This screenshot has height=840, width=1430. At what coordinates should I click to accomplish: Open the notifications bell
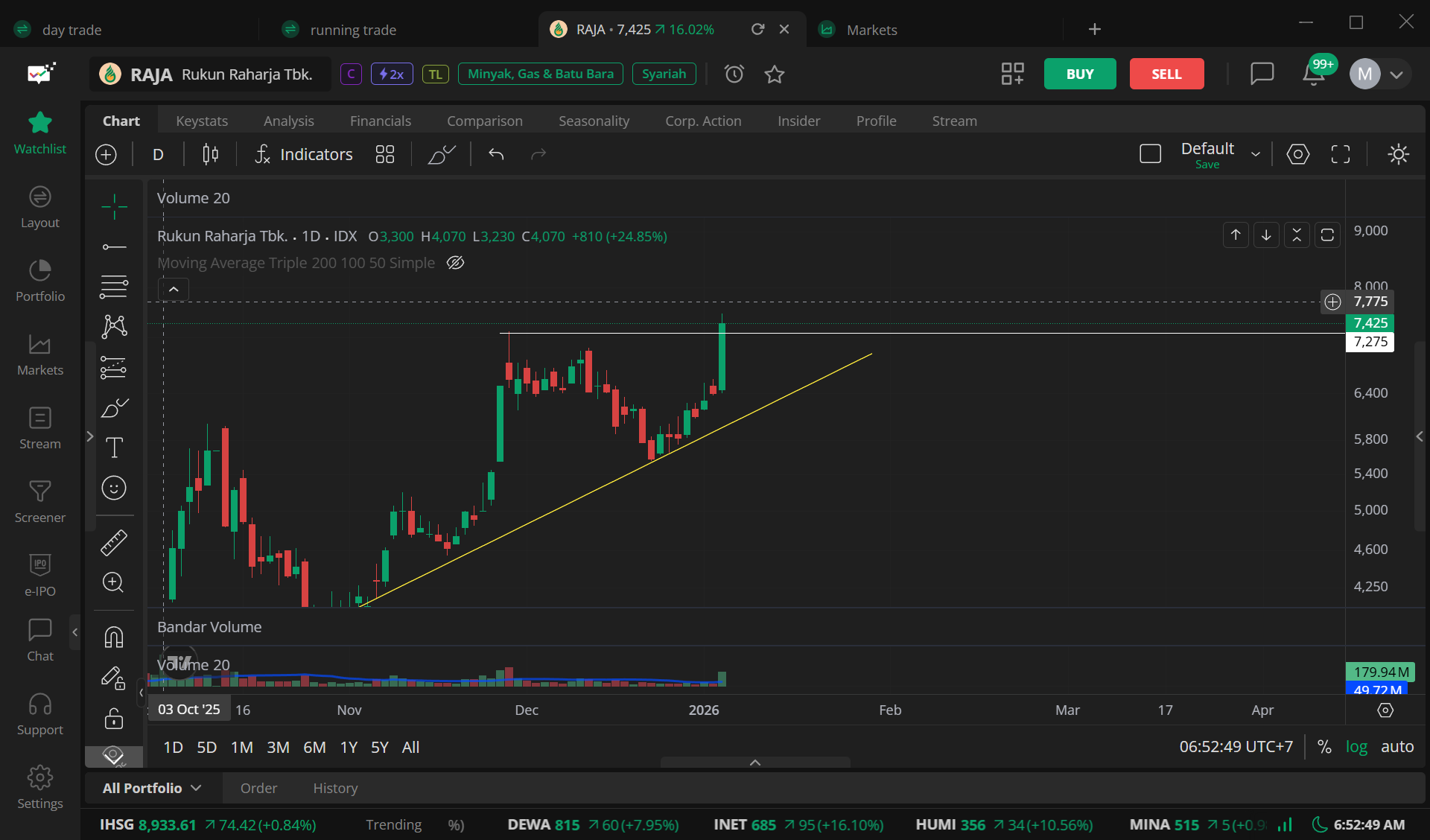(1313, 74)
